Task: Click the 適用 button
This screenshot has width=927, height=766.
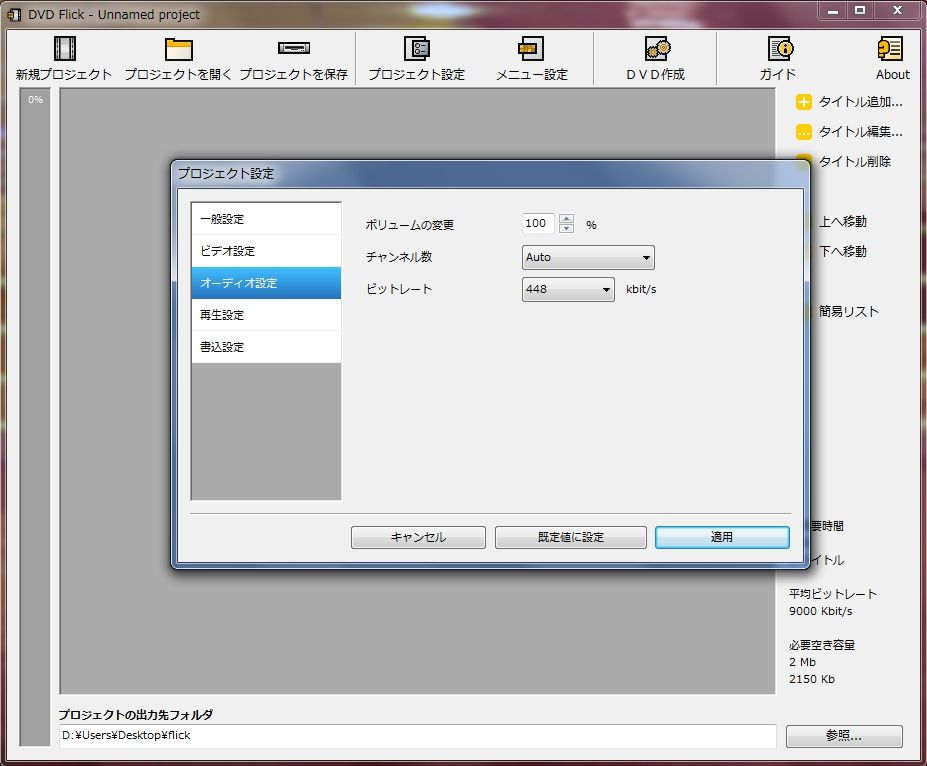Action: click(722, 537)
